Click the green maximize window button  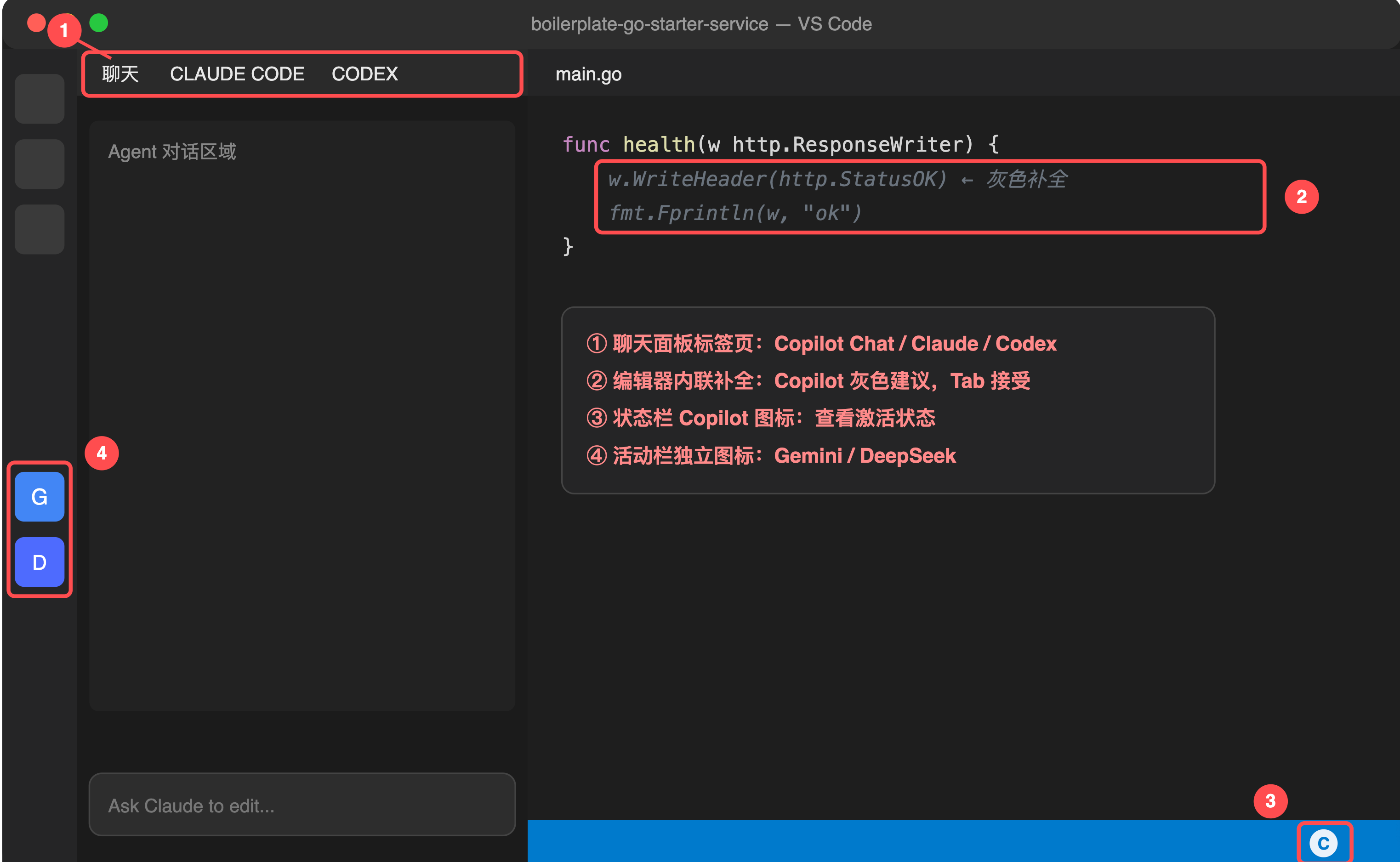point(99,23)
